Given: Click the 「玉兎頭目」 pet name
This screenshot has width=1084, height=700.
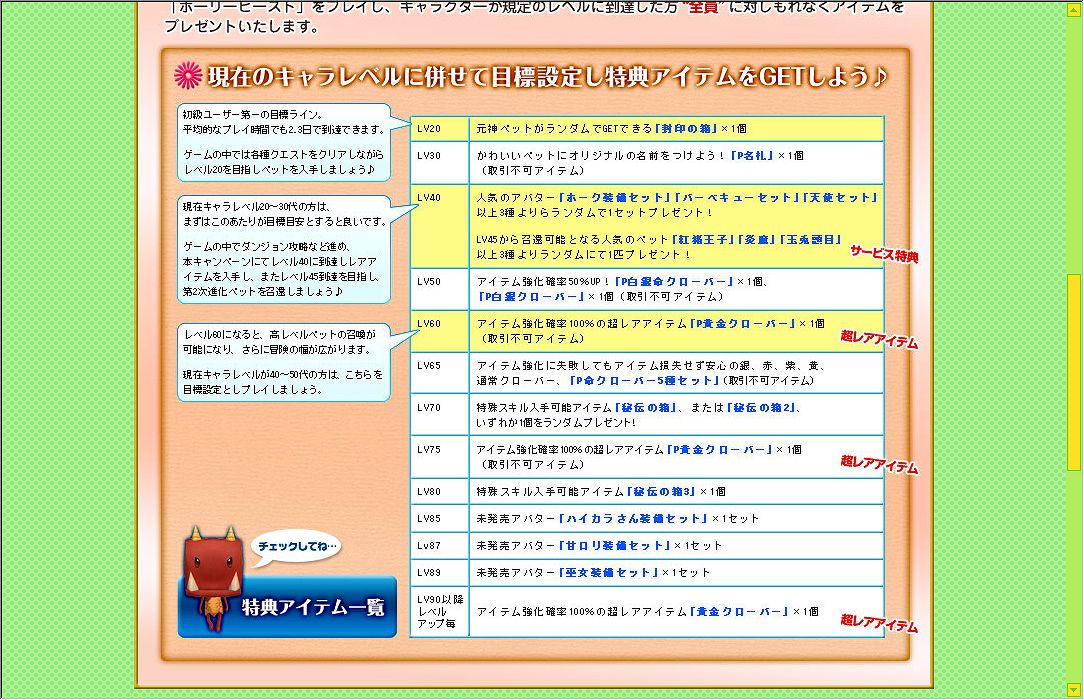Looking at the screenshot, I should [x=810, y=240].
